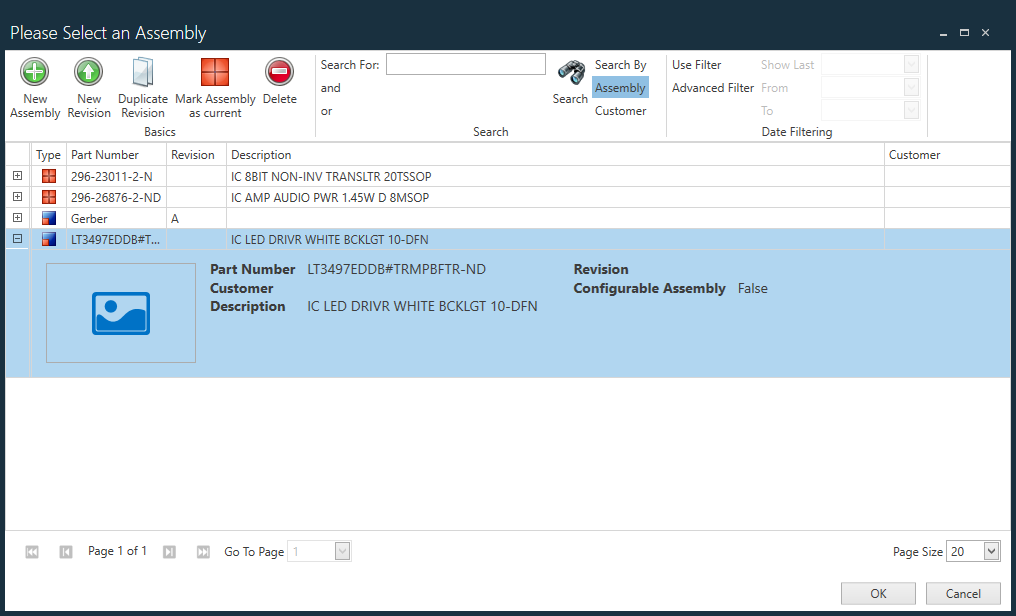
Task: Confirm selection with OK
Action: pos(877,593)
